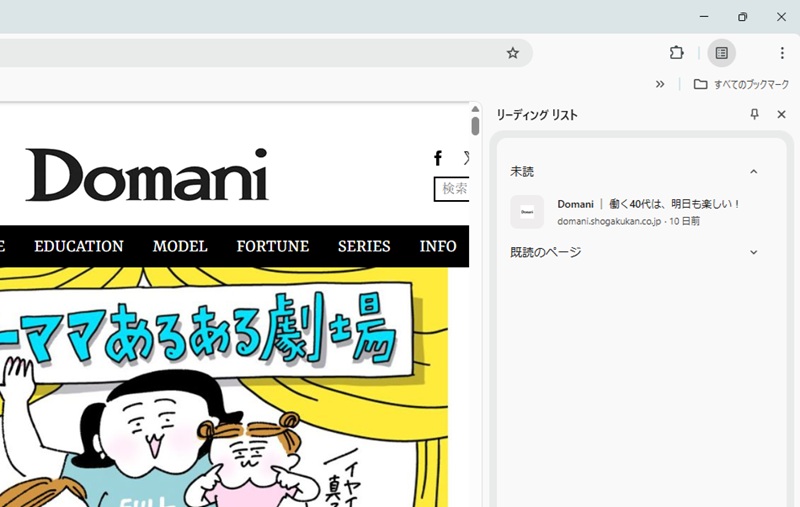The width and height of the screenshot is (800, 507).
Task: Close the リーディング リスト side panel
Action: pos(781,114)
